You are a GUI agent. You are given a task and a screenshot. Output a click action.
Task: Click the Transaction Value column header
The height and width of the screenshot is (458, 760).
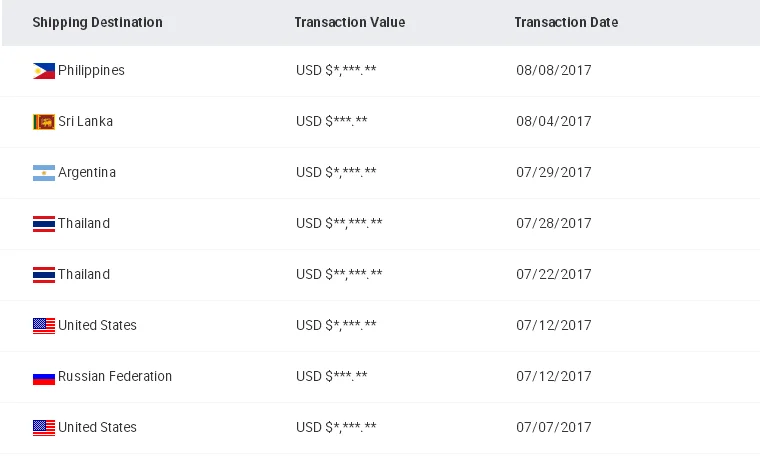[x=349, y=23]
